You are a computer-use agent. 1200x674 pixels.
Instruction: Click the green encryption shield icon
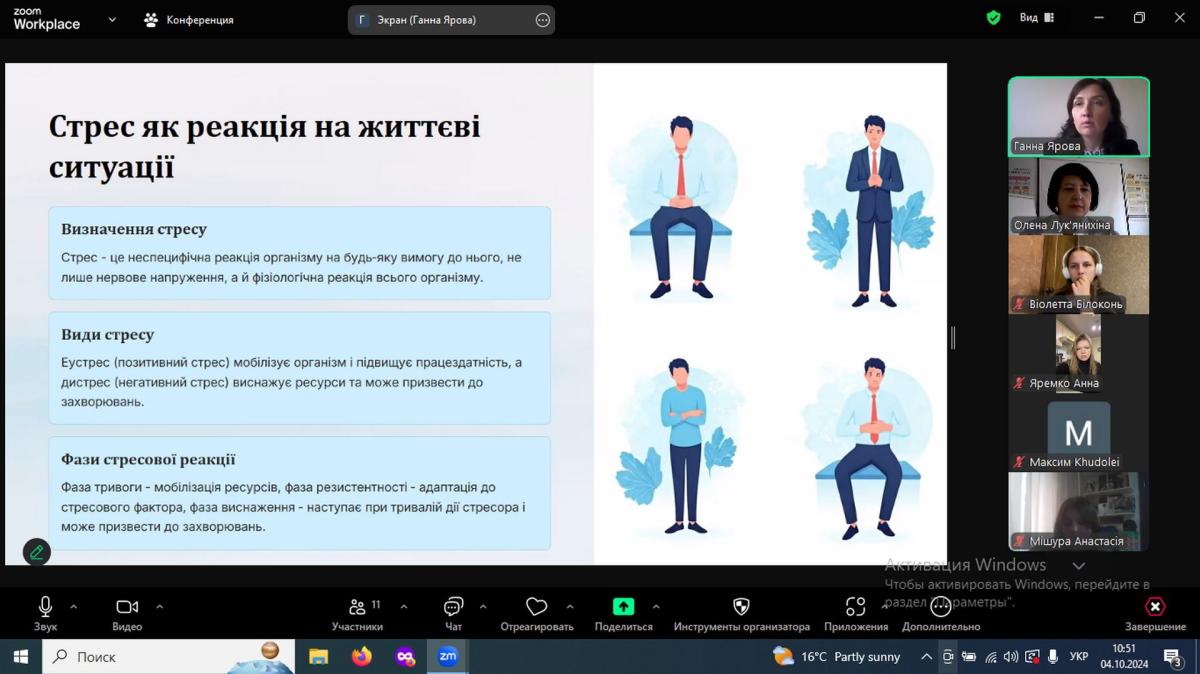click(x=993, y=18)
